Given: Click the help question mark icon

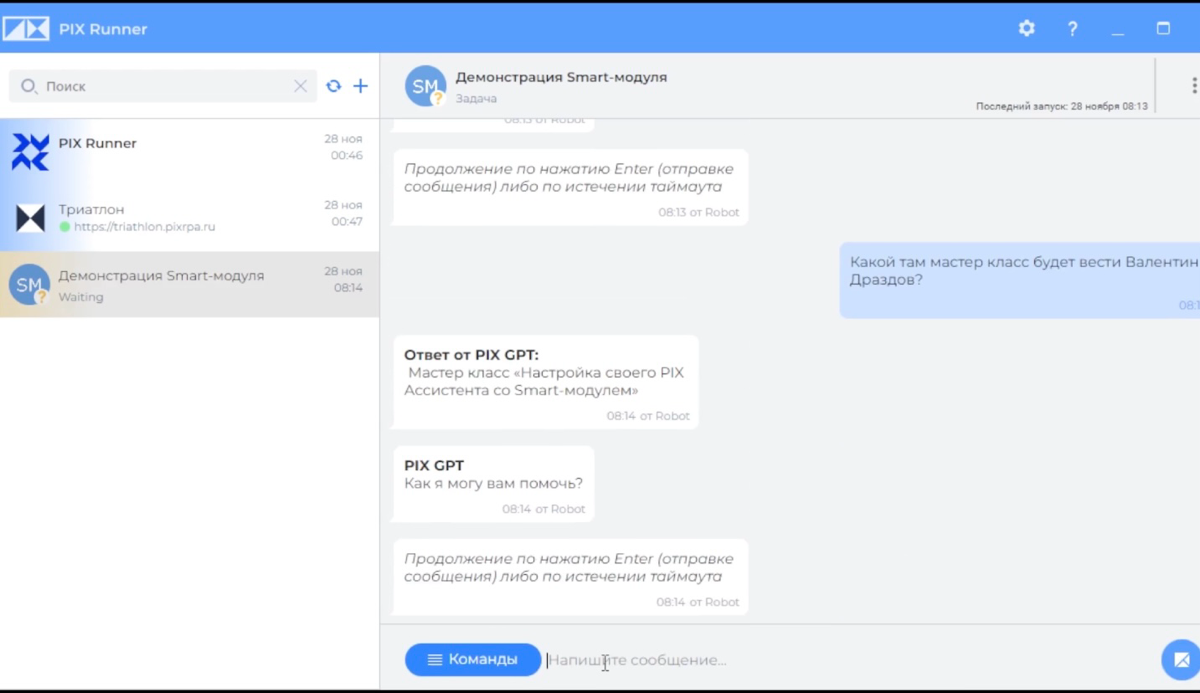Looking at the screenshot, I should point(1072,29).
